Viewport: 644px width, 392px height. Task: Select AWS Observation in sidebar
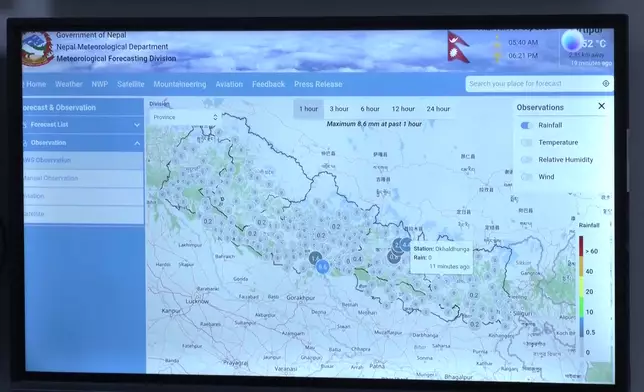[x=83, y=160]
